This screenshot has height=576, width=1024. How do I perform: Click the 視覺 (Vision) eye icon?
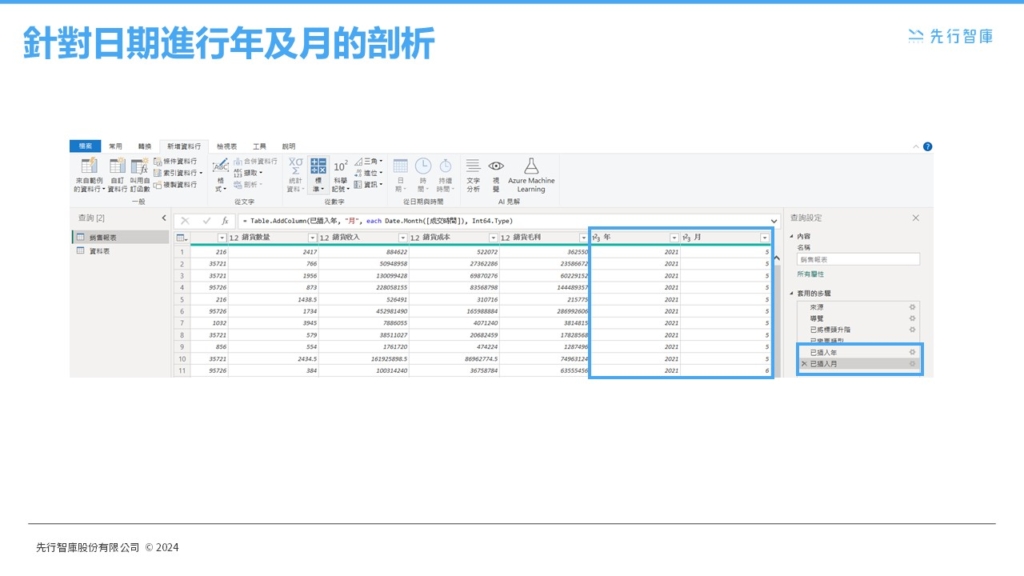pyautogui.click(x=496, y=166)
